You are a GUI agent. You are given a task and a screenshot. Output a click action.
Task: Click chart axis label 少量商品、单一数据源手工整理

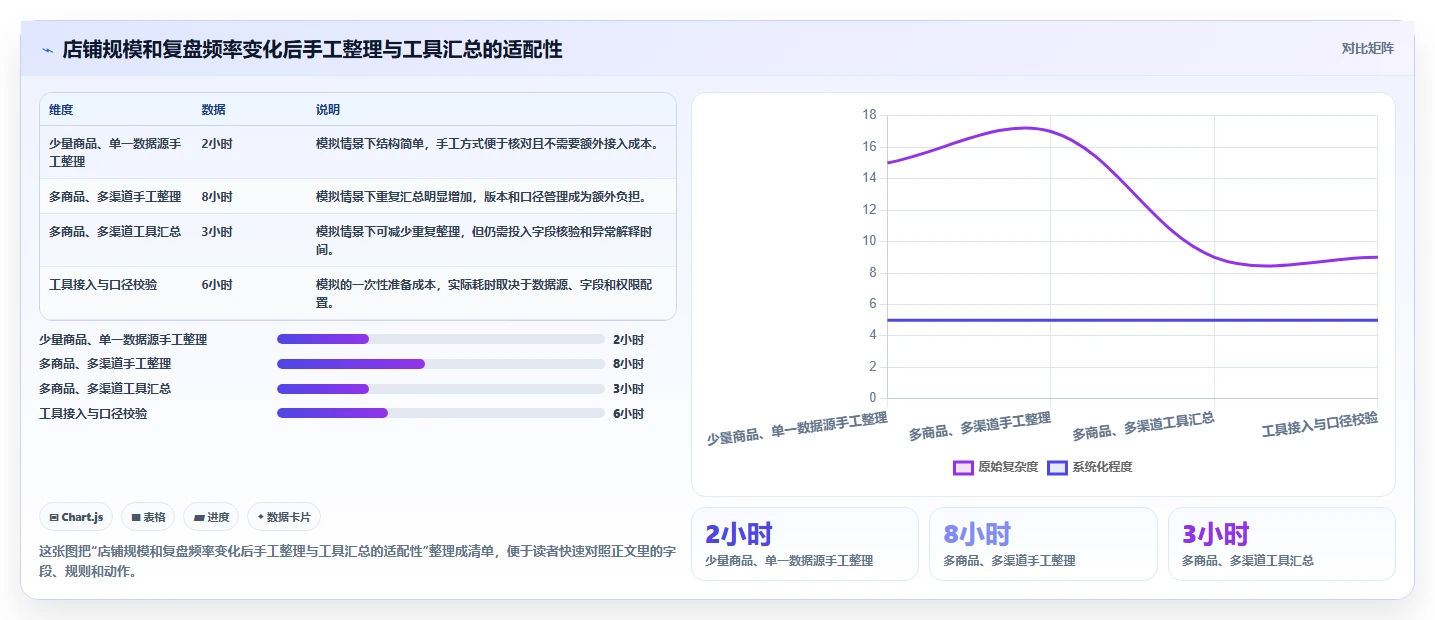[x=797, y=429]
